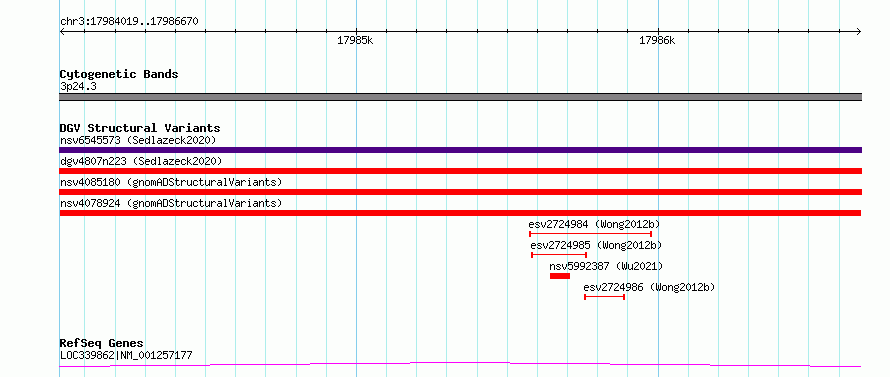Open the LOC339862|NM_001257177 gene label
The image size is (890, 377).
click(x=126, y=356)
